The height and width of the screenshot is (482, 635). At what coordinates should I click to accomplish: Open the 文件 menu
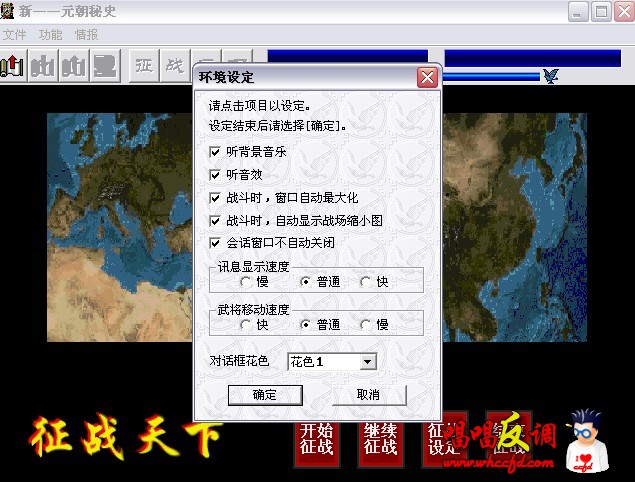click(x=15, y=35)
